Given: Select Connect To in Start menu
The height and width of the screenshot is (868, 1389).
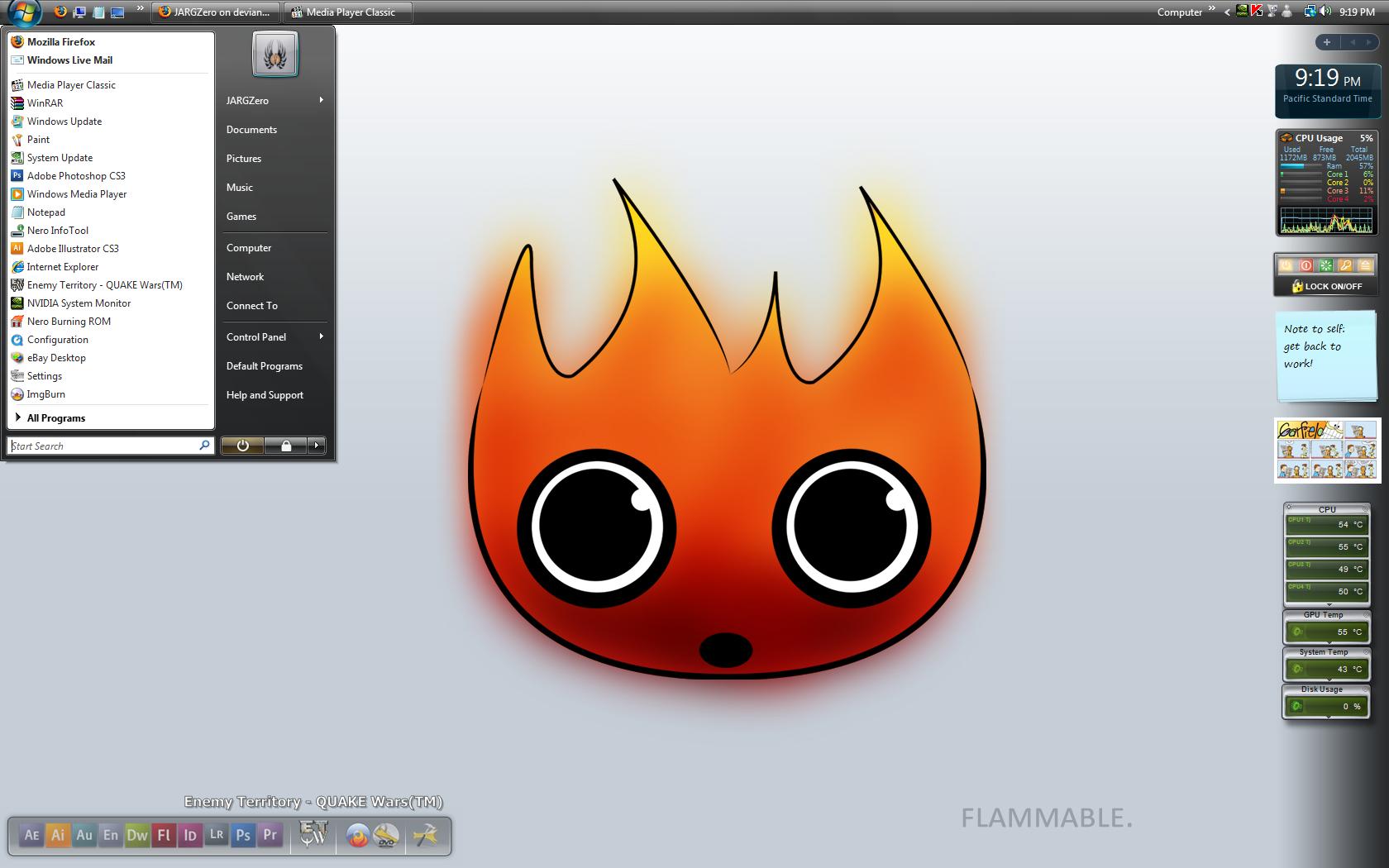Looking at the screenshot, I should [x=252, y=306].
